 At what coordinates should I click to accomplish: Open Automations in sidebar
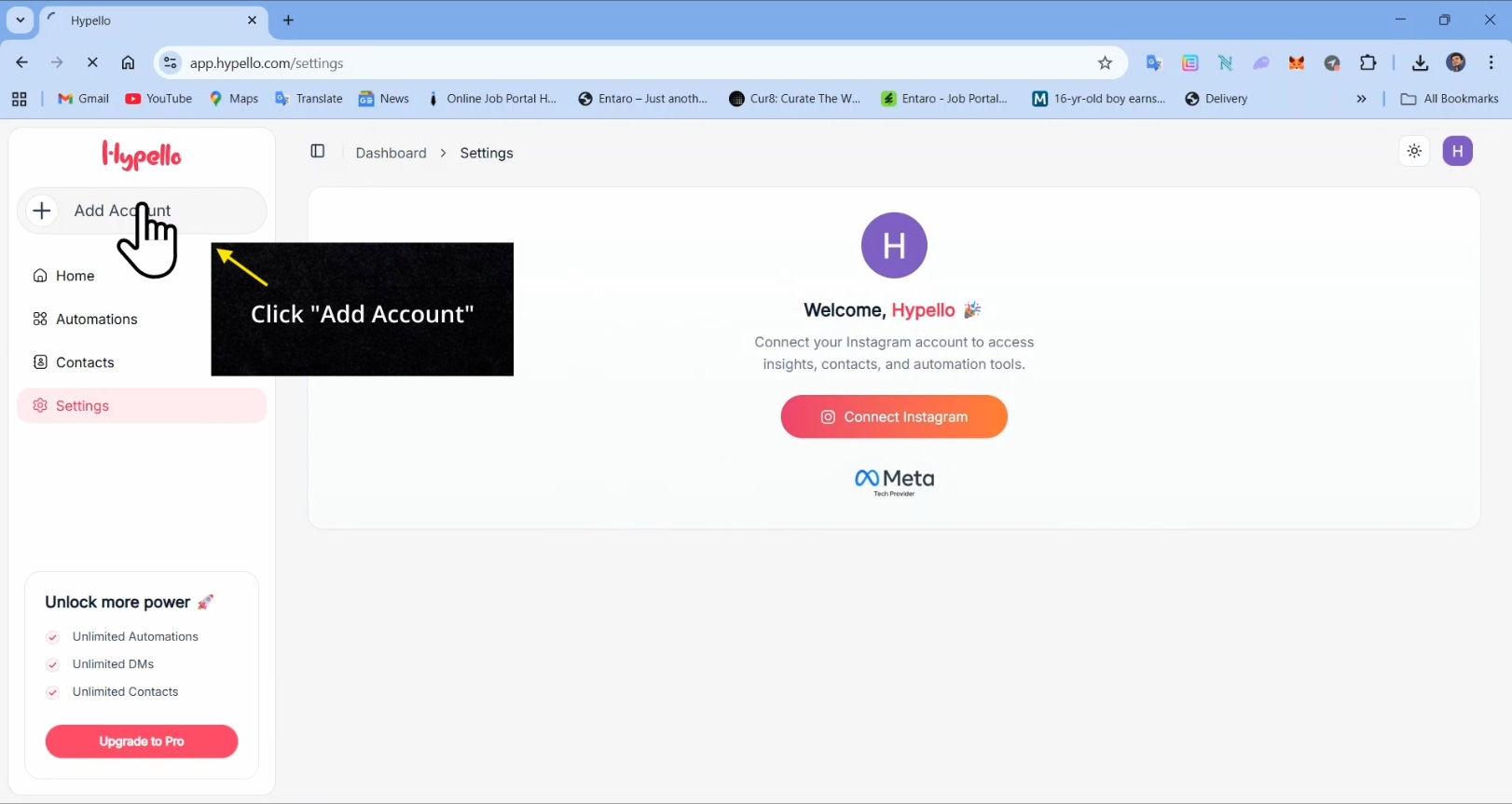pyautogui.click(x=96, y=320)
